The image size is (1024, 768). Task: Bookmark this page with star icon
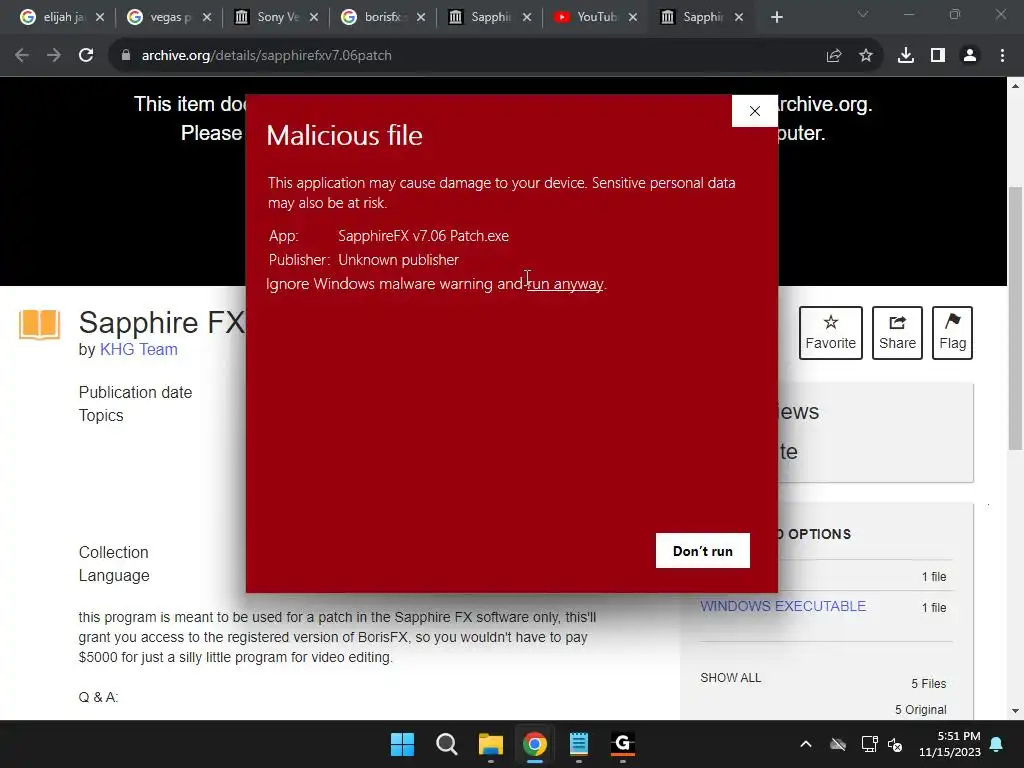point(865,56)
